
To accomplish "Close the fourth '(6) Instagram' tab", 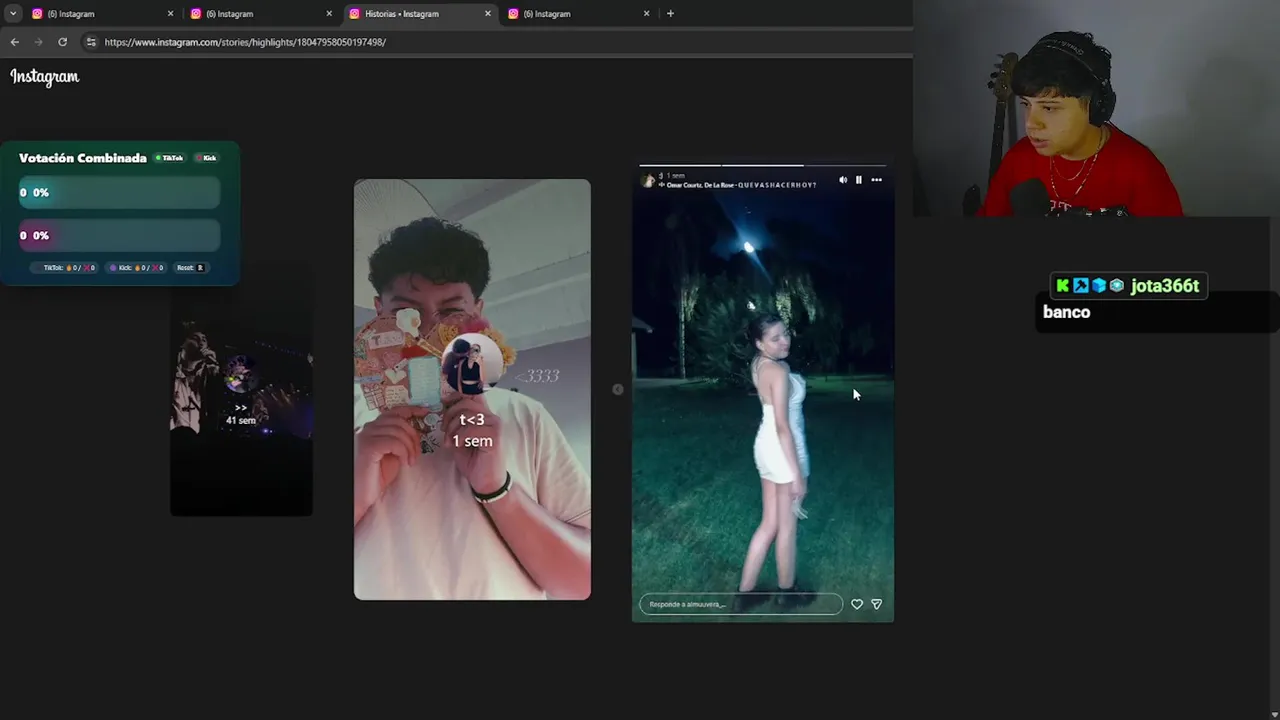I will 646,14.
